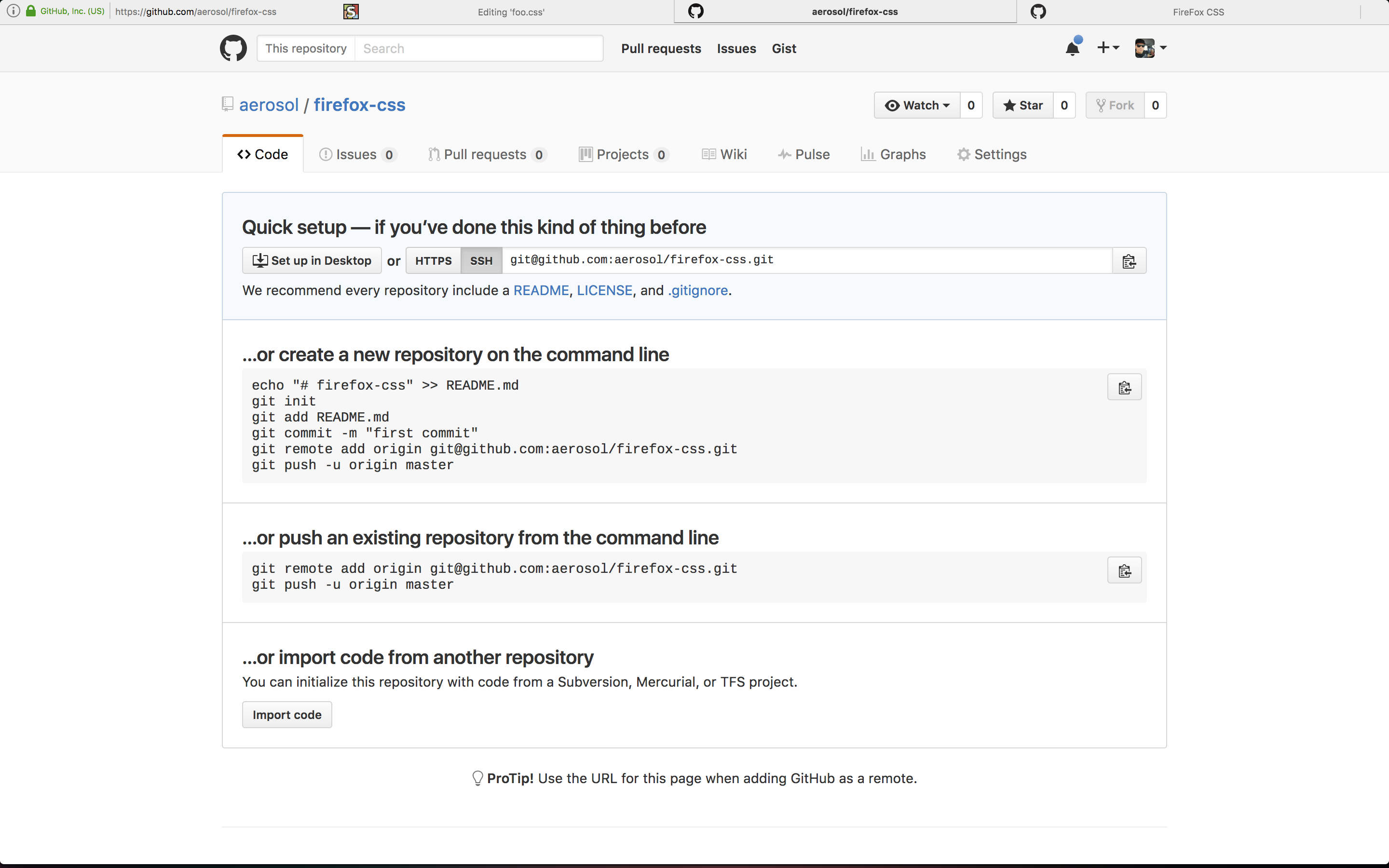Copy the new repository commands
Image resolution: width=1389 pixels, height=868 pixels.
coord(1124,388)
